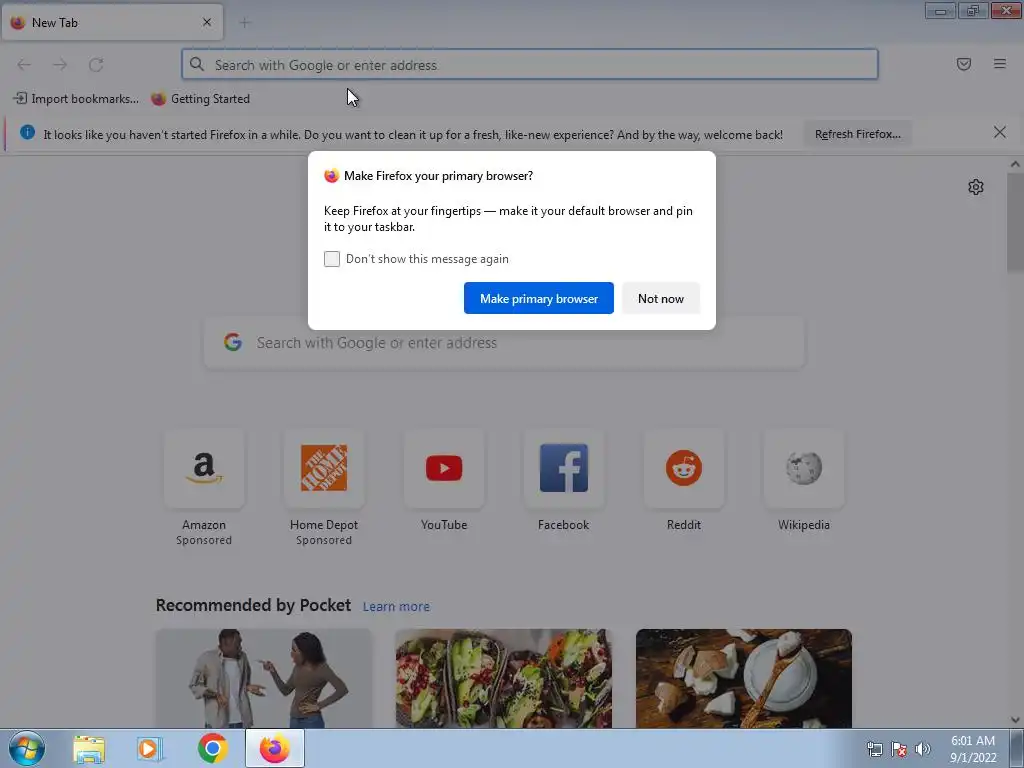Click the Refresh Firefox... button
1024x768 pixels.
(857, 134)
